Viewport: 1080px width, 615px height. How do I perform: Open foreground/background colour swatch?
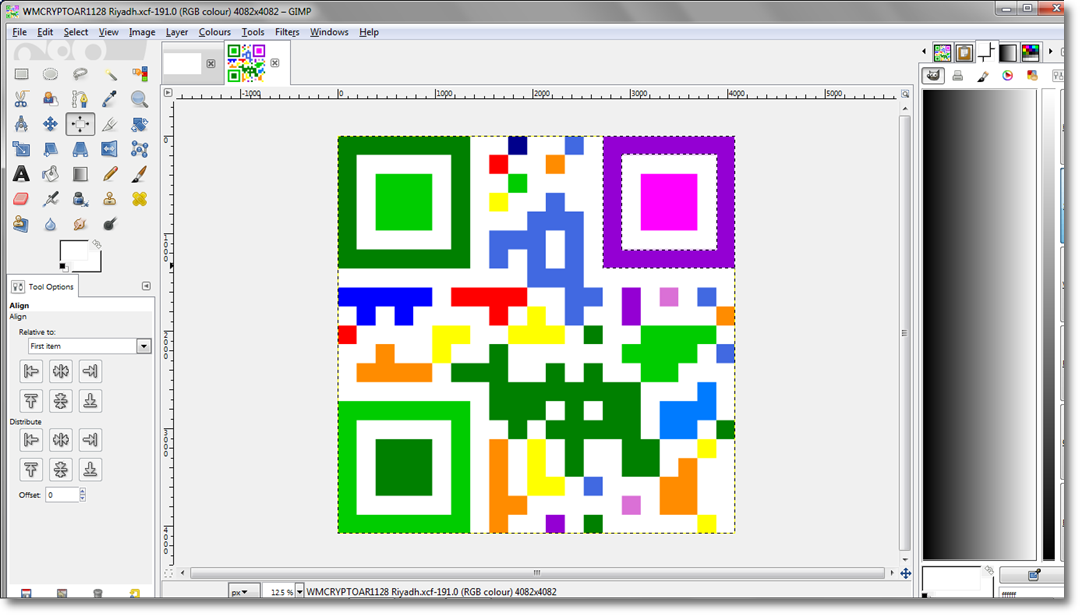coord(81,256)
